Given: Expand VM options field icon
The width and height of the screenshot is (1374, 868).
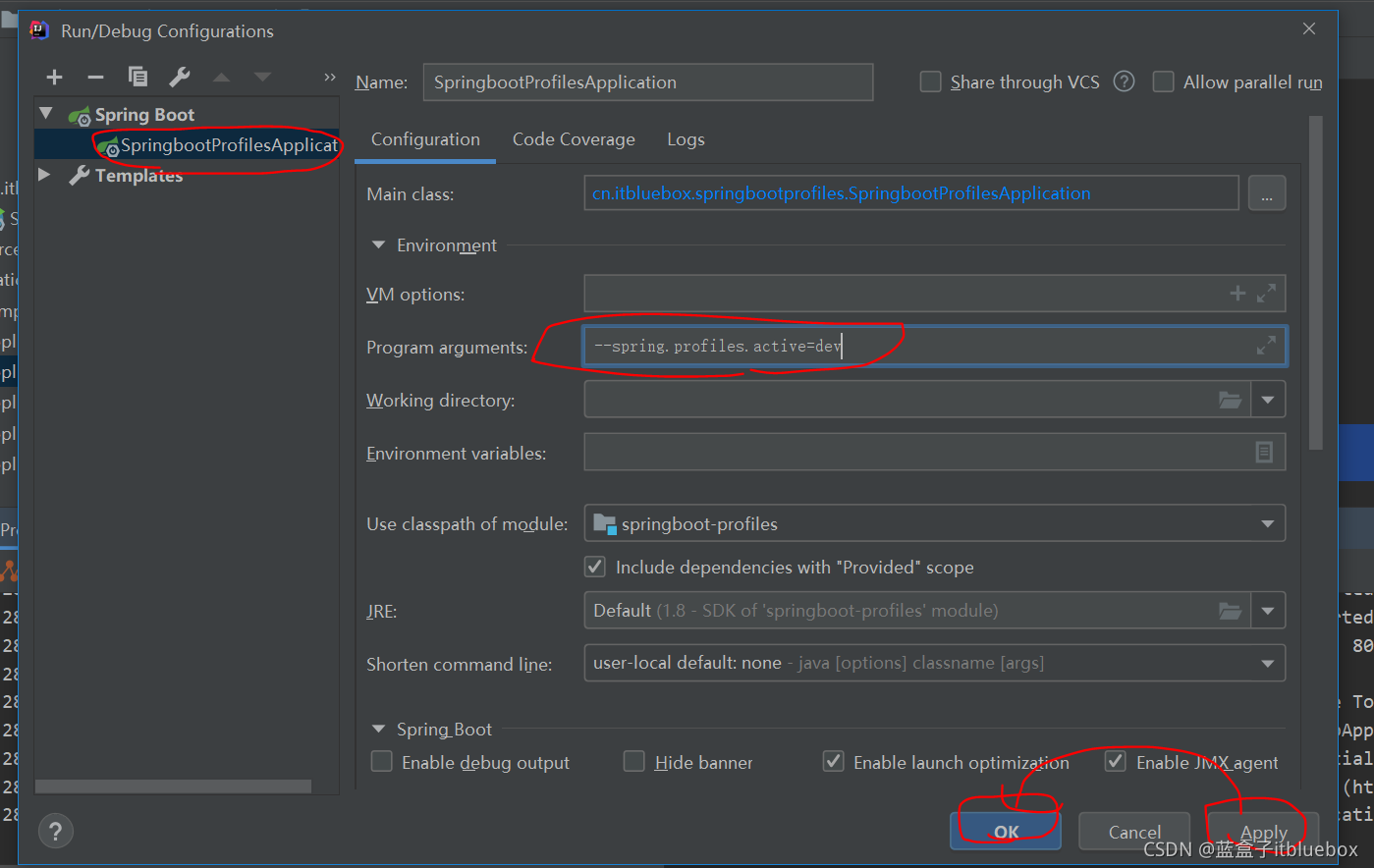Looking at the screenshot, I should tap(1267, 293).
